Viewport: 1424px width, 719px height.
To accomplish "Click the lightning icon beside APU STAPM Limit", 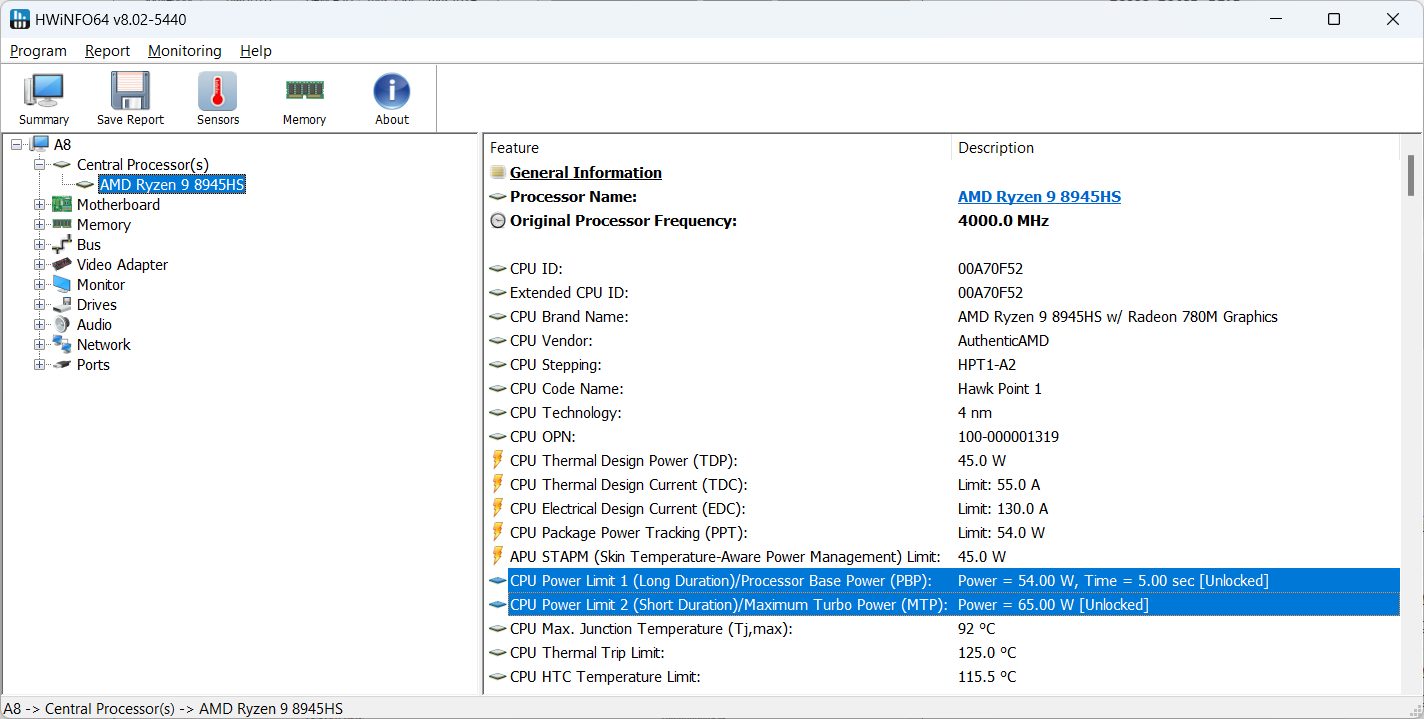I will point(498,556).
